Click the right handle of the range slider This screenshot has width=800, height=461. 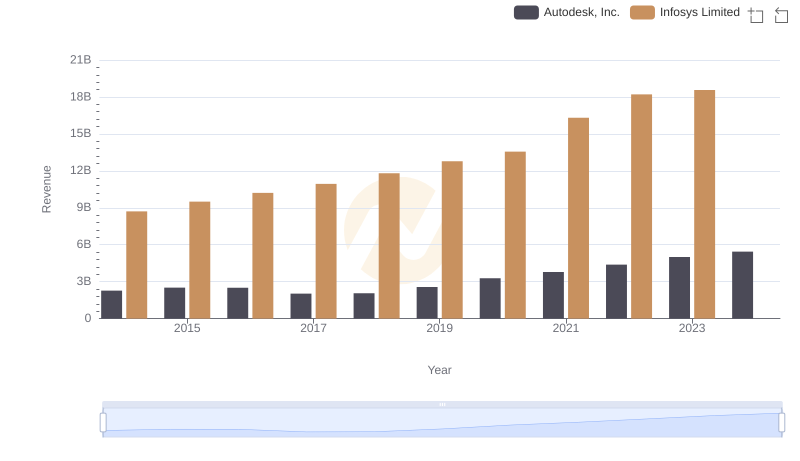pos(781,423)
